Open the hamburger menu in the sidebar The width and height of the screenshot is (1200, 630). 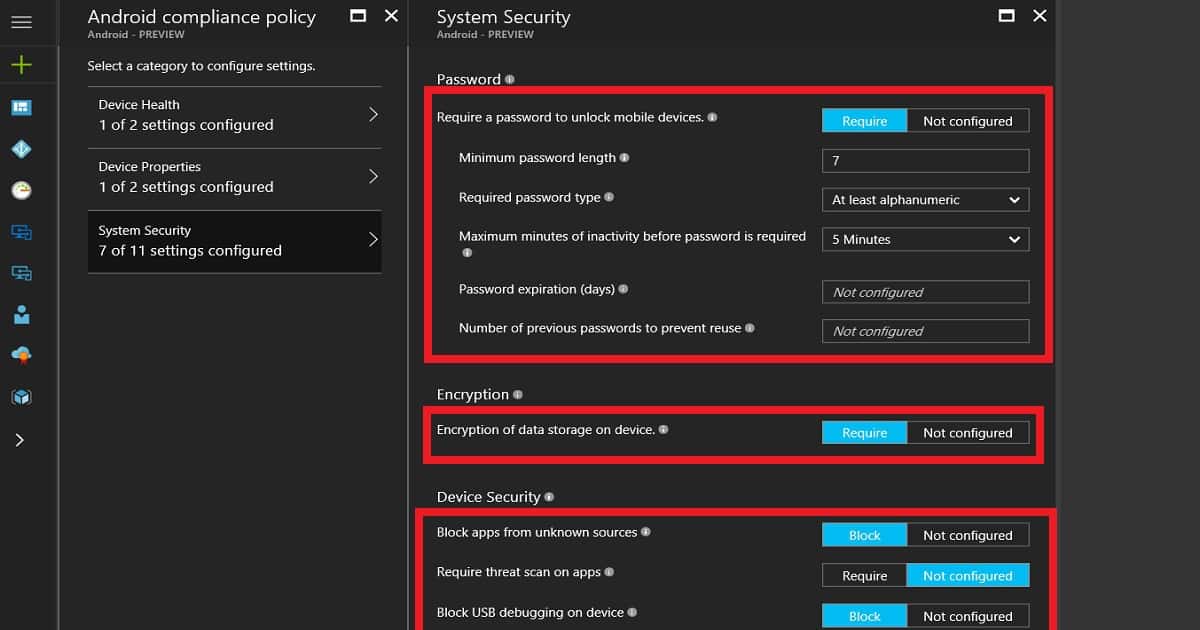(21, 22)
